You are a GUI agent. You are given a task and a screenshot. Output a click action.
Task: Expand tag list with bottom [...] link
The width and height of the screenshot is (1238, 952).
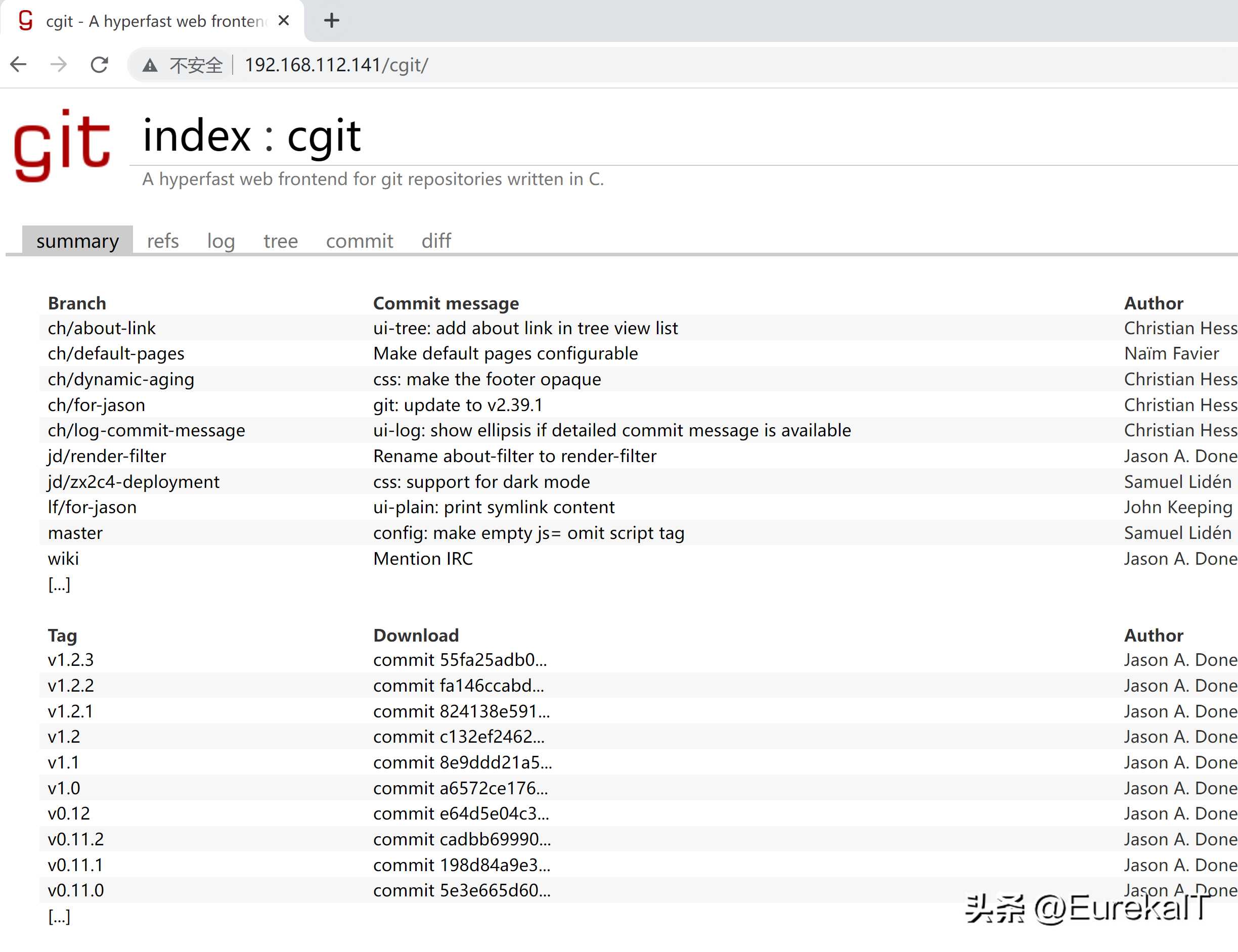click(x=59, y=916)
